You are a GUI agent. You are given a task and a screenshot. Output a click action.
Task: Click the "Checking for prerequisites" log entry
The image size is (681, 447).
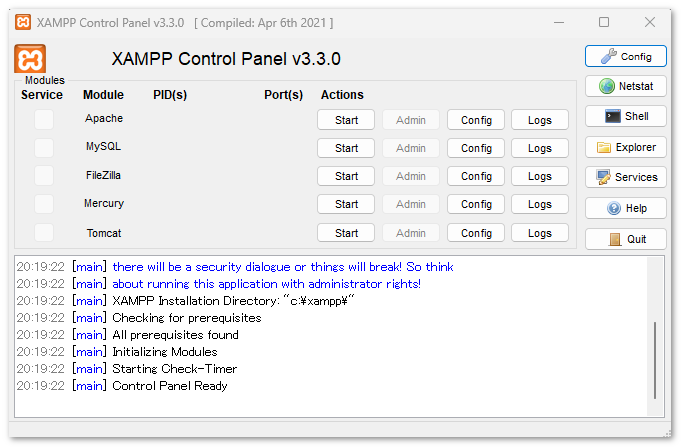pyautogui.click(x=139, y=318)
